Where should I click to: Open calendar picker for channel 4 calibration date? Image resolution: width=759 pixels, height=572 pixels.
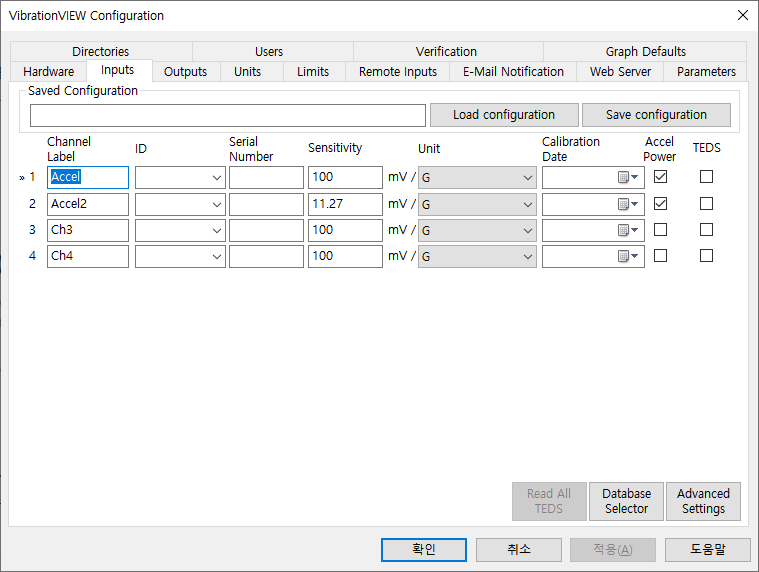(x=628, y=256)
